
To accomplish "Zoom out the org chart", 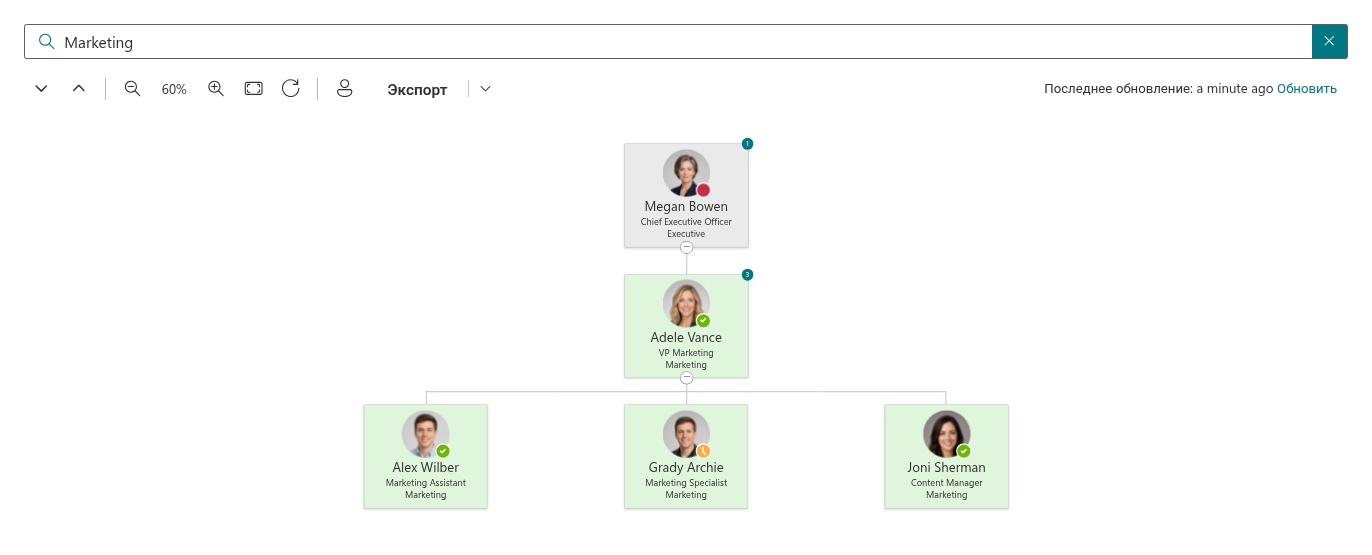I will (132, 89).
